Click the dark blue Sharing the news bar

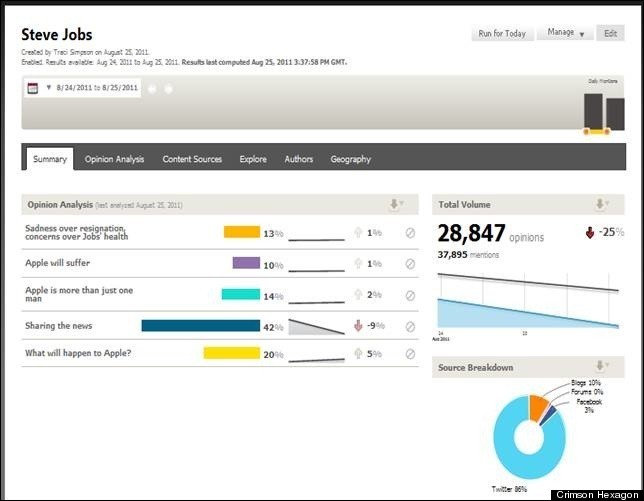(201, 325)
